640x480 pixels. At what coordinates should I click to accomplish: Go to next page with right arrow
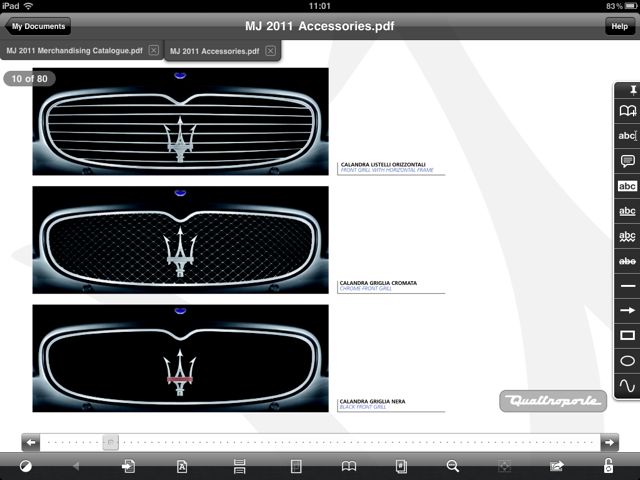609,442
